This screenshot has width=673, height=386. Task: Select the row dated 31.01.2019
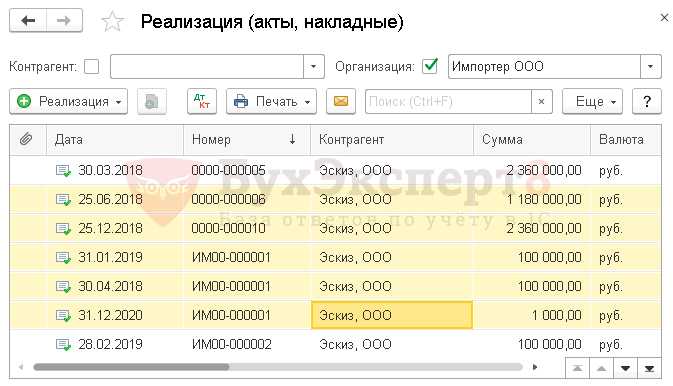click(335, 257)
